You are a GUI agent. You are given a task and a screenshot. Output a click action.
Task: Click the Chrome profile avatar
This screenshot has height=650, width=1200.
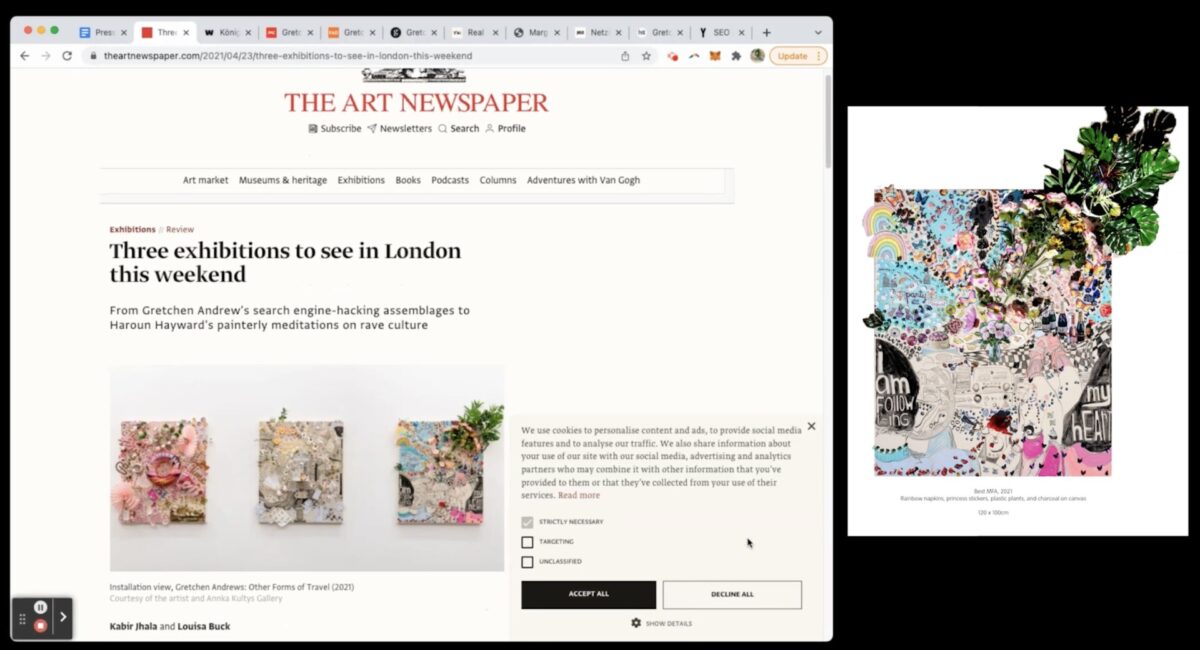(x=757, y=56)
